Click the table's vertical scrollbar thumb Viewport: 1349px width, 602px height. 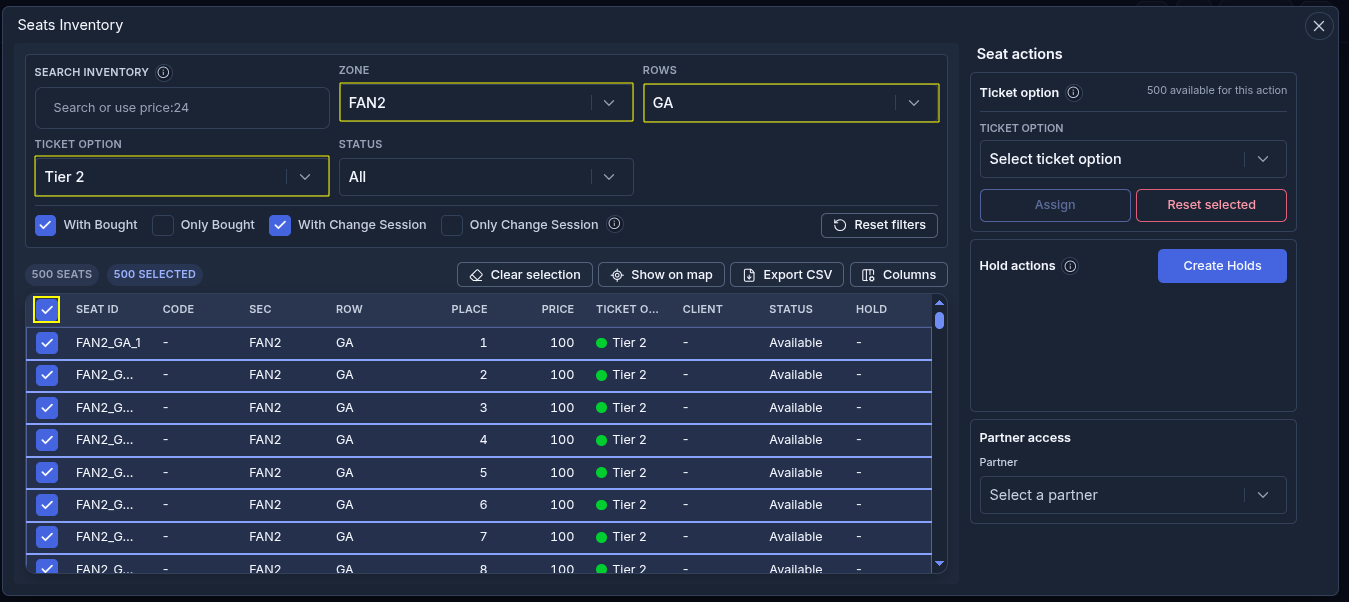939,321
